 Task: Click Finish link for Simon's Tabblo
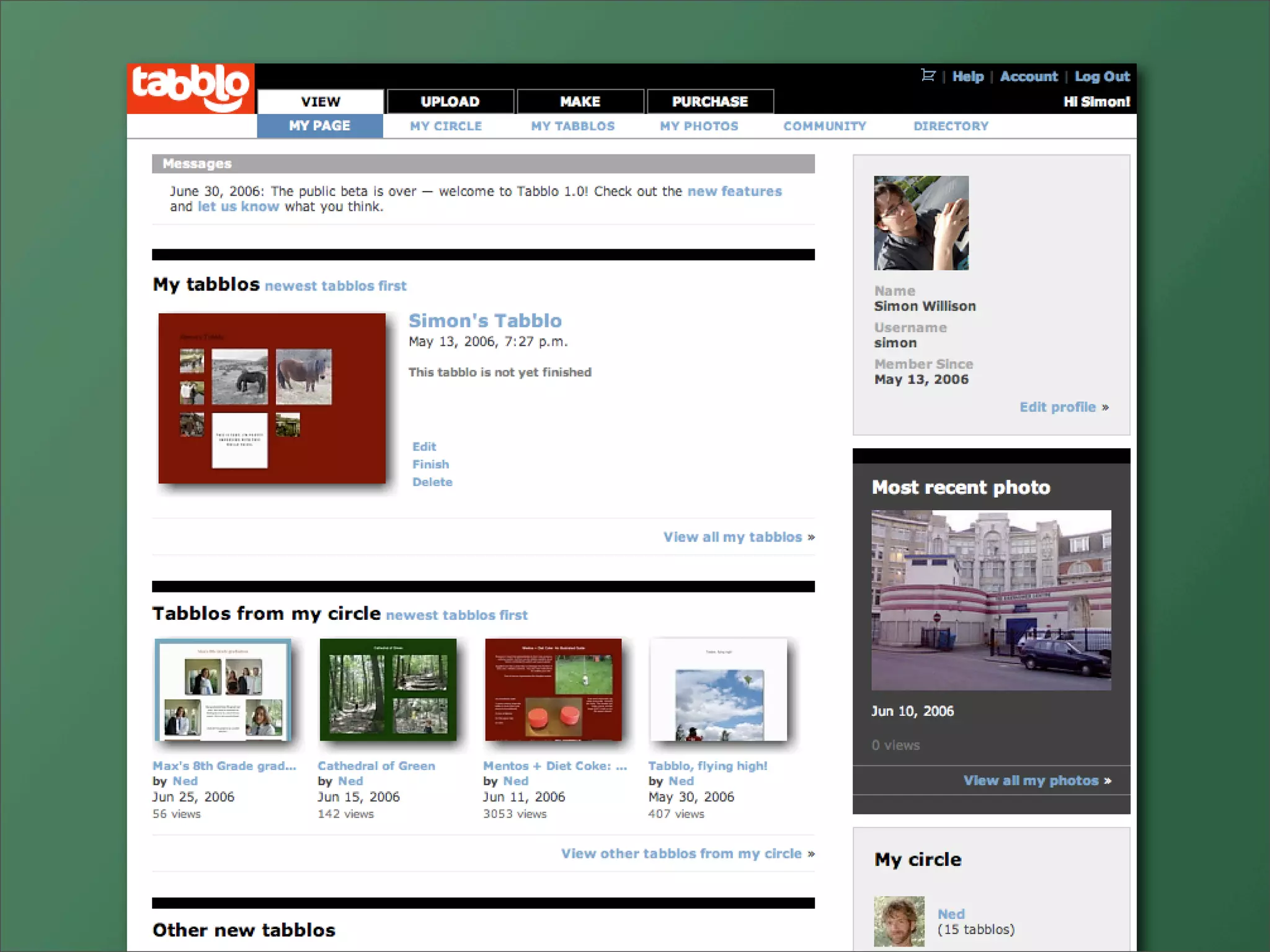430,464
